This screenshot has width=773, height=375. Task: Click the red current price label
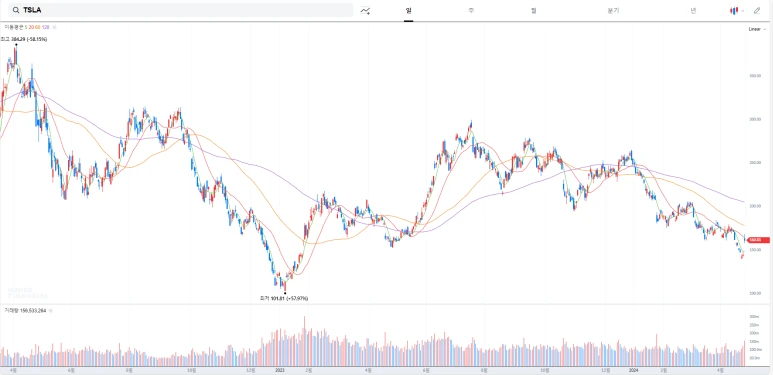758,240
